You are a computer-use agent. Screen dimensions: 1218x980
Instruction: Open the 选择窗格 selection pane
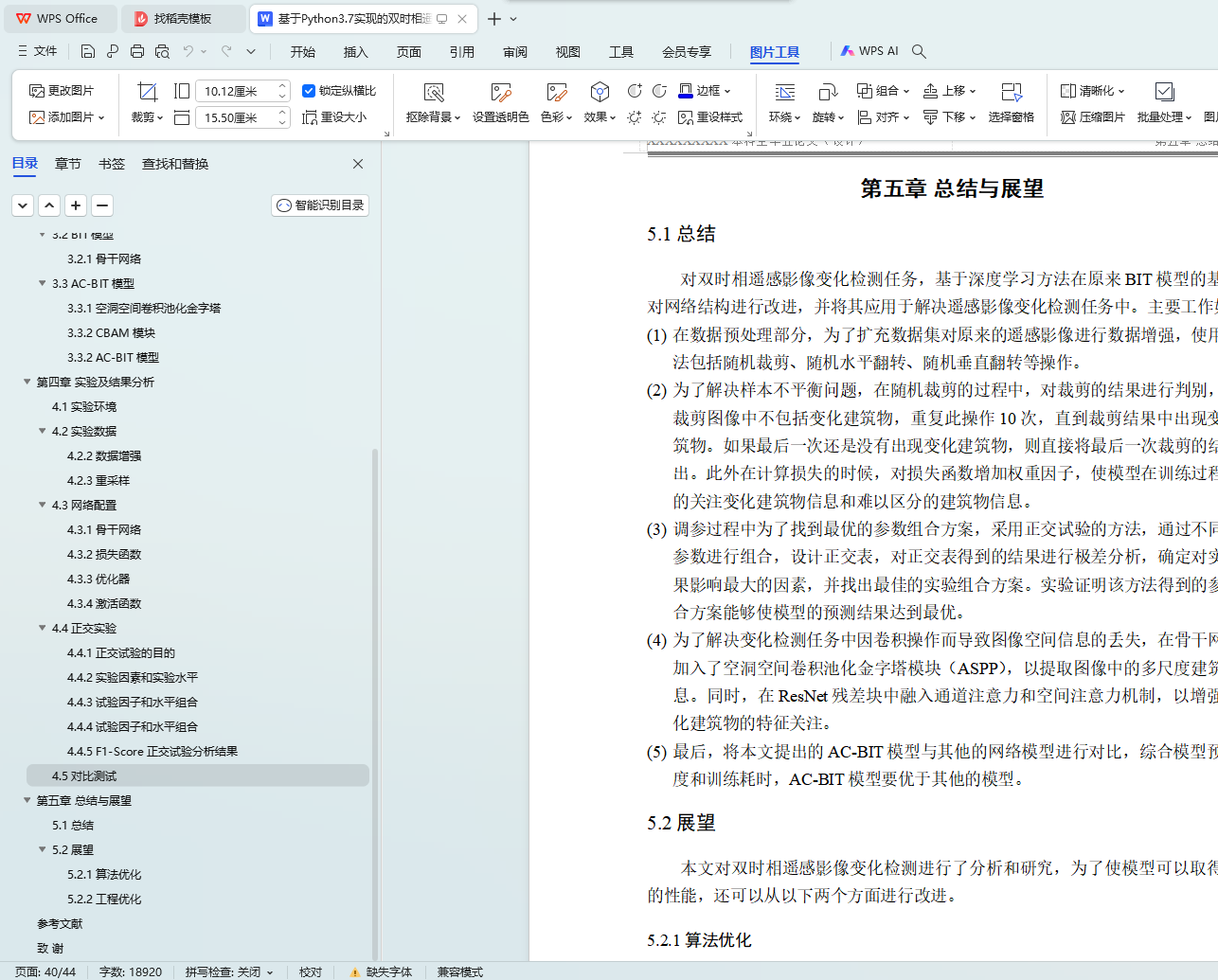coord(1012,103)
